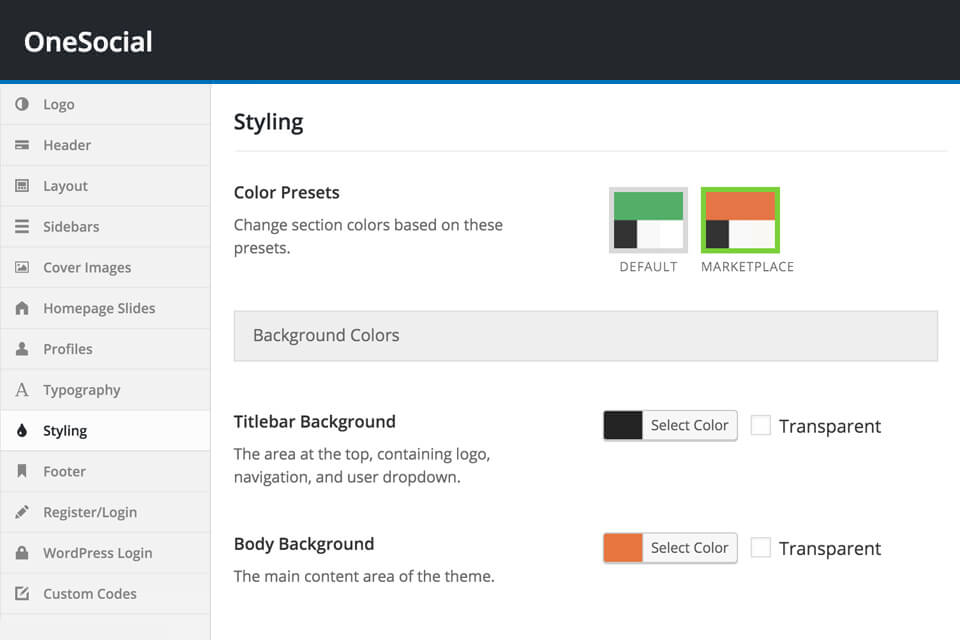Click the orange Body Background color swatch
Image resolution: width=960 pixels, height=640 pixels.
[623, 548]
